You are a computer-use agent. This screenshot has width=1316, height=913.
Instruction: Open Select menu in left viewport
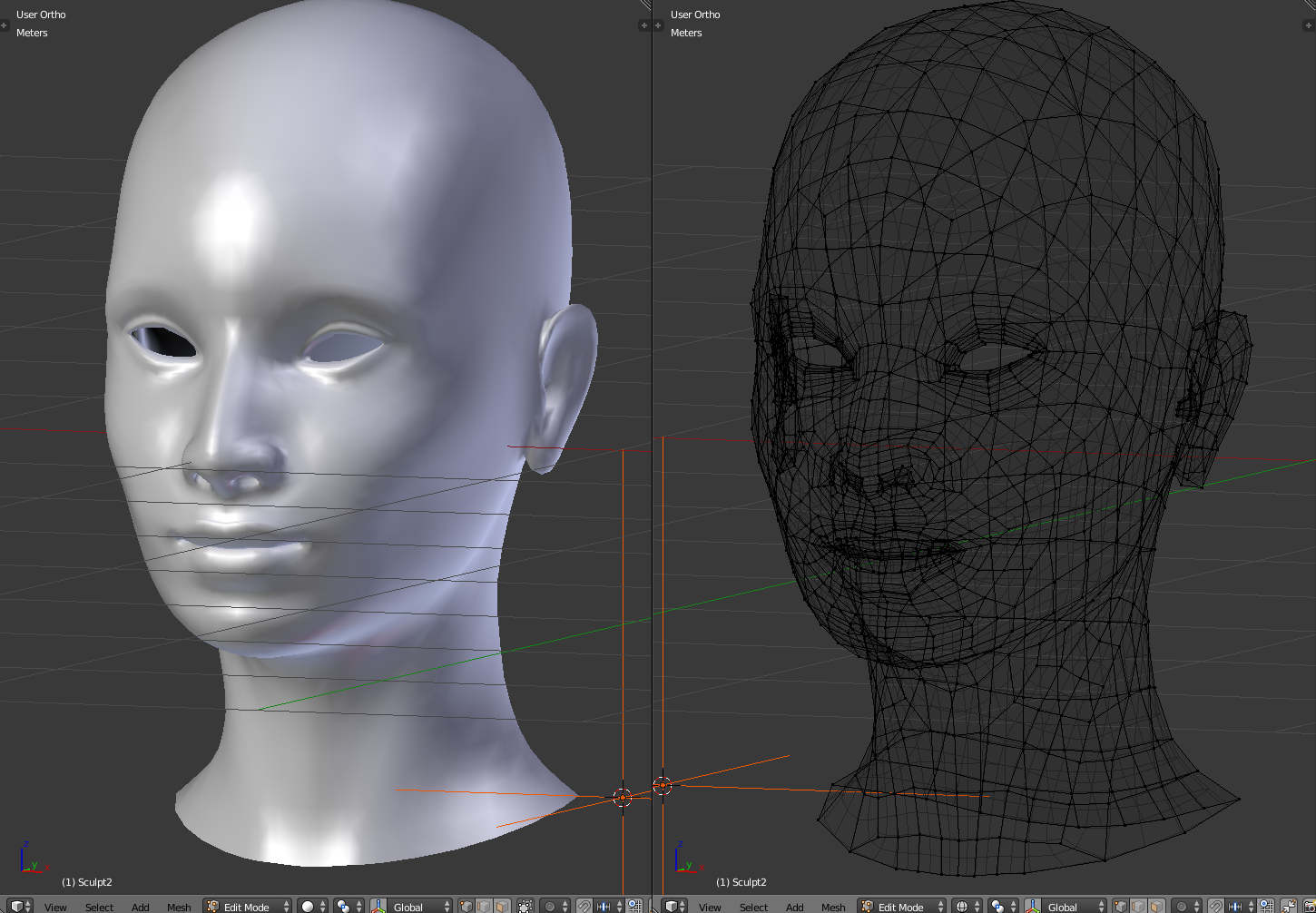(99, 907)
